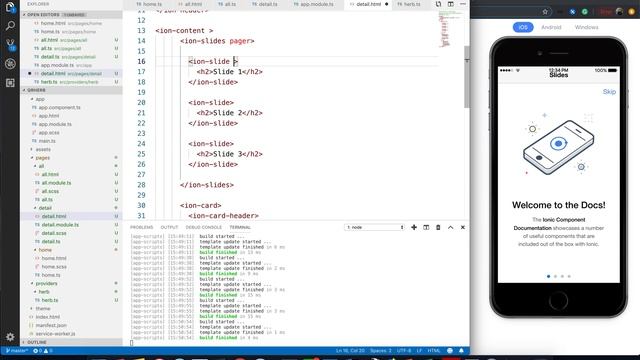Kill the terminal with trash icon
640x360 pixels.
438,227
